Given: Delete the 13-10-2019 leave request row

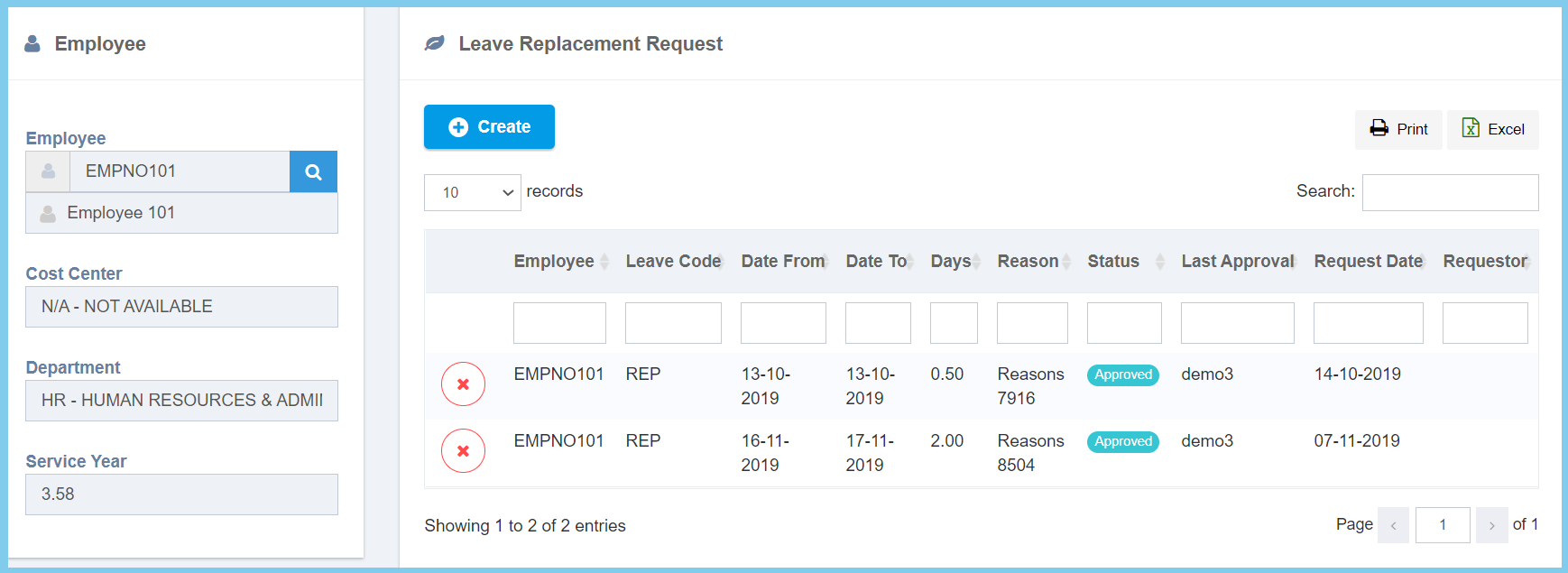Looking at the screenshot, I should (x=463, y=384).
